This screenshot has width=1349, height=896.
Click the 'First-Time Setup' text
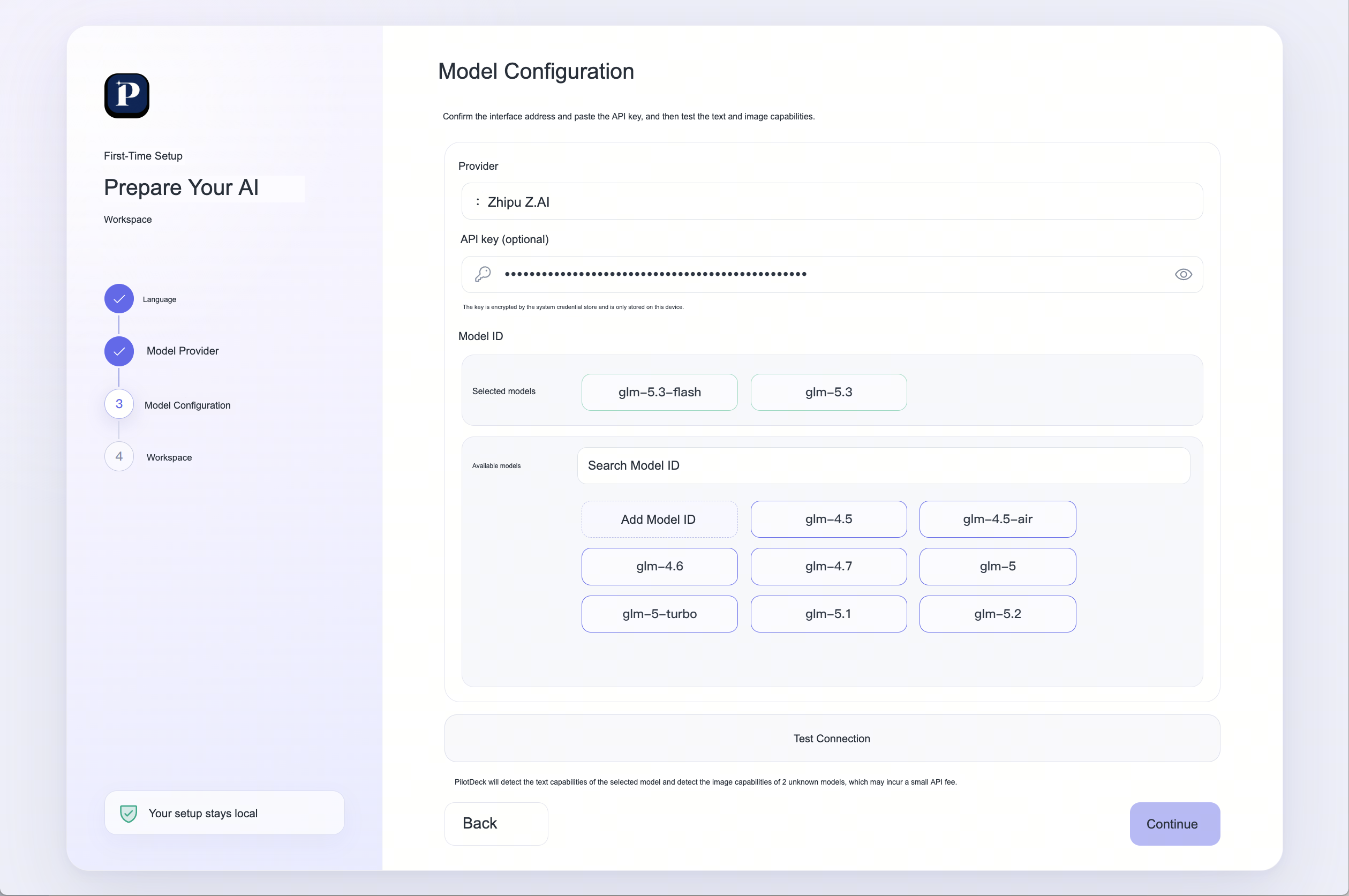tap(143, 156)
